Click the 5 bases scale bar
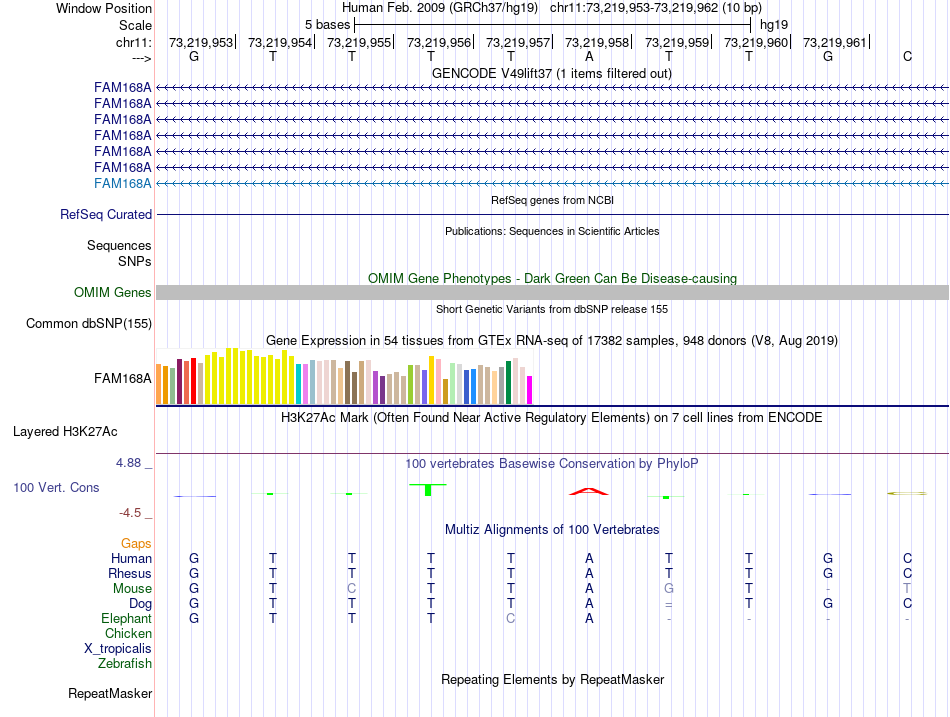 [x=552, y=23]
